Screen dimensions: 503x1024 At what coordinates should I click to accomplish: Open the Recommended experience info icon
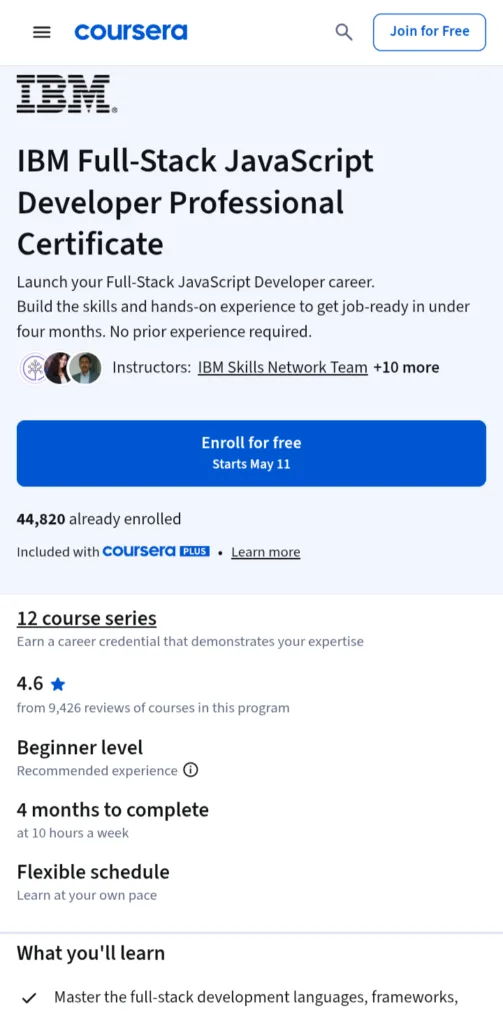pyautogui.click(x=190, y=771)
